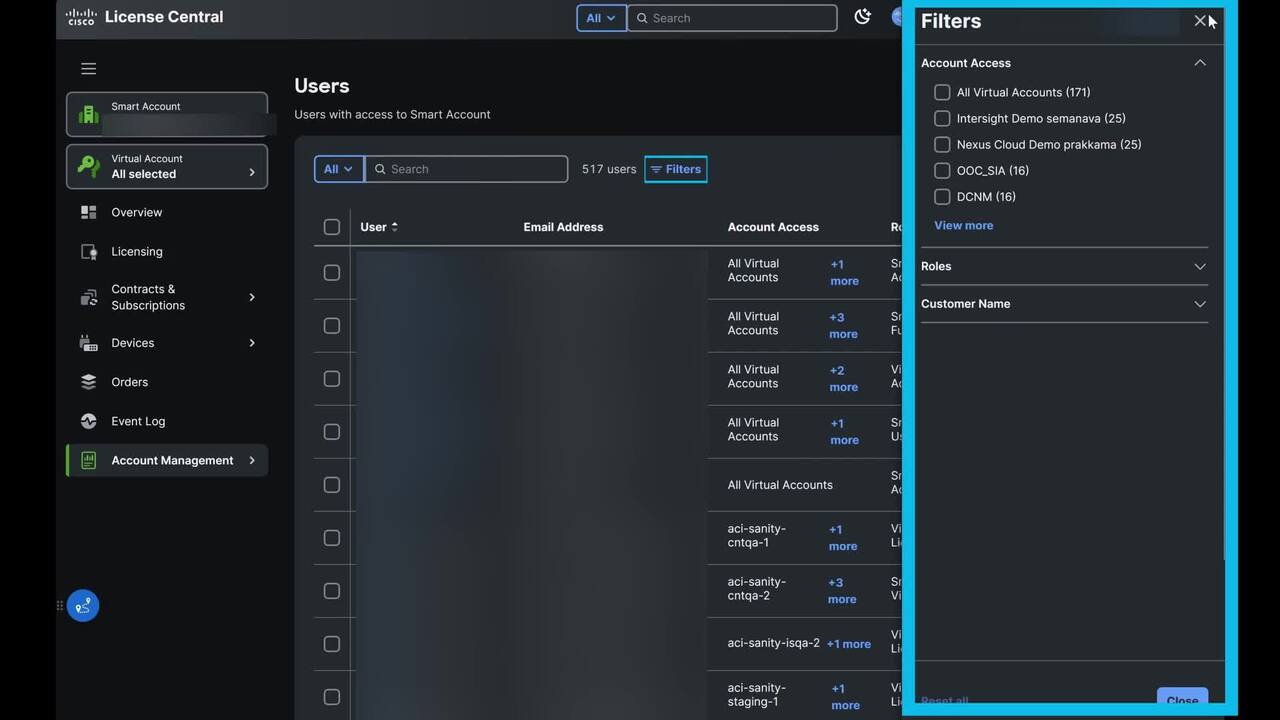The height and width of the screenshot is (720, 1280).
Task: Open the hamburger navigation menu
Action: coord(89,69)
